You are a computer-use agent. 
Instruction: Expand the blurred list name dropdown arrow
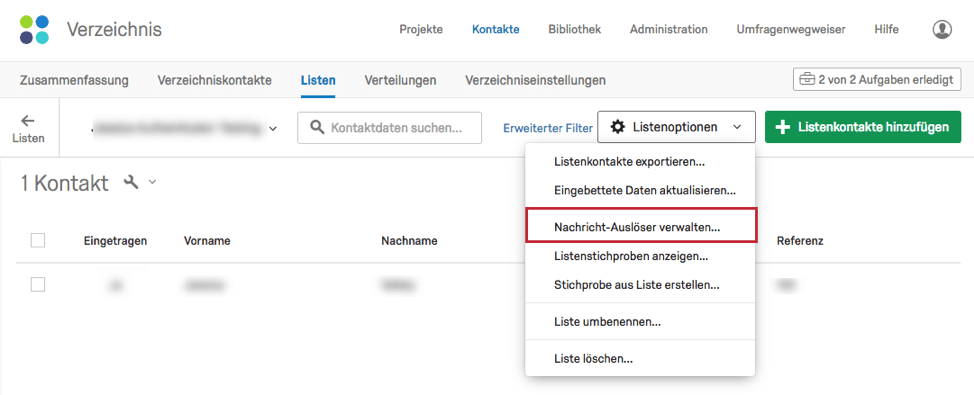pyautogui.click(x=272, y=129)
